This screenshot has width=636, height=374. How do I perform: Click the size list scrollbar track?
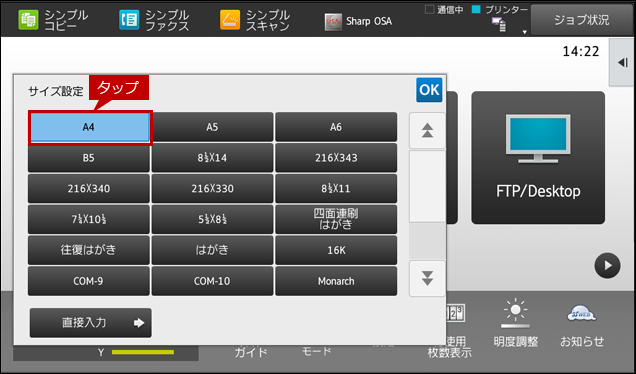(427, 205)
